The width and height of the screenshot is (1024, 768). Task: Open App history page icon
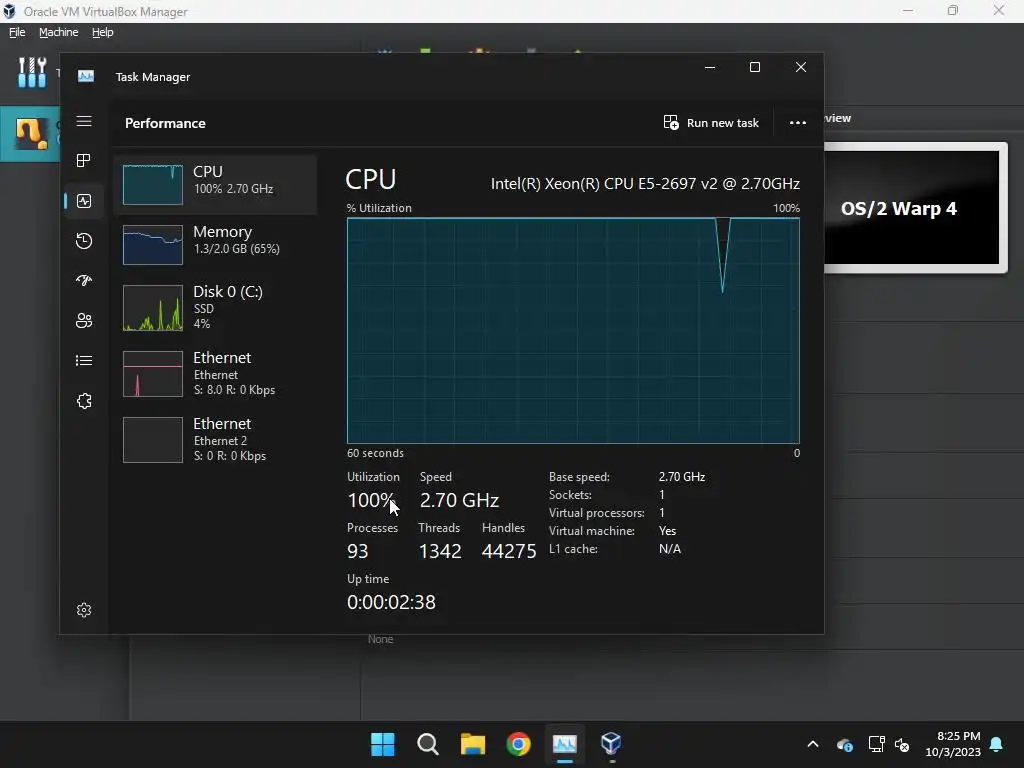click(84, 241)
